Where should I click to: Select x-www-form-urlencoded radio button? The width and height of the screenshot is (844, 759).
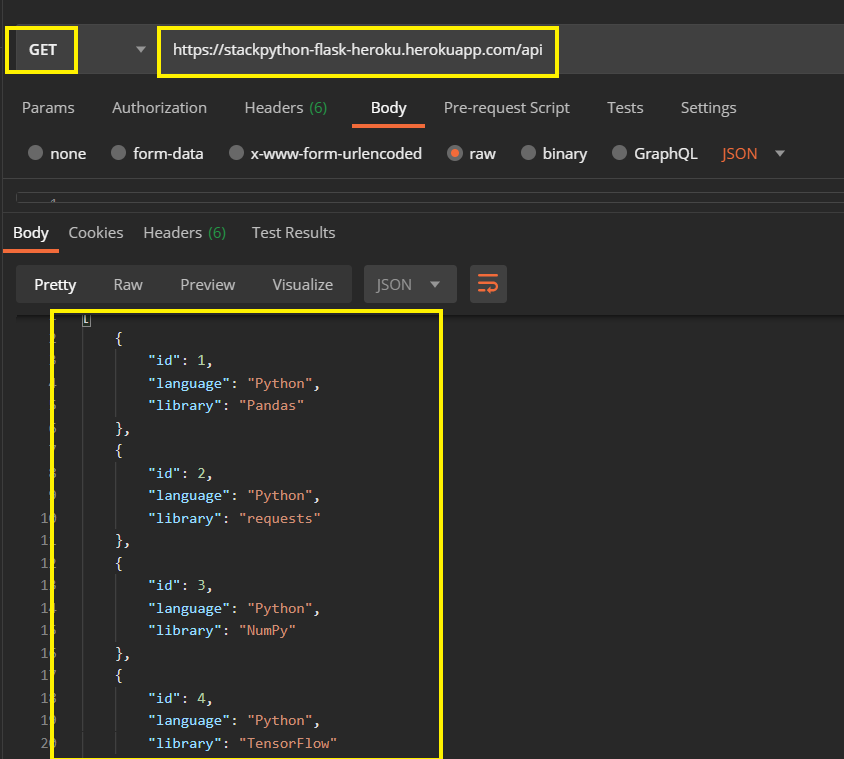click(x=236, y=153)
